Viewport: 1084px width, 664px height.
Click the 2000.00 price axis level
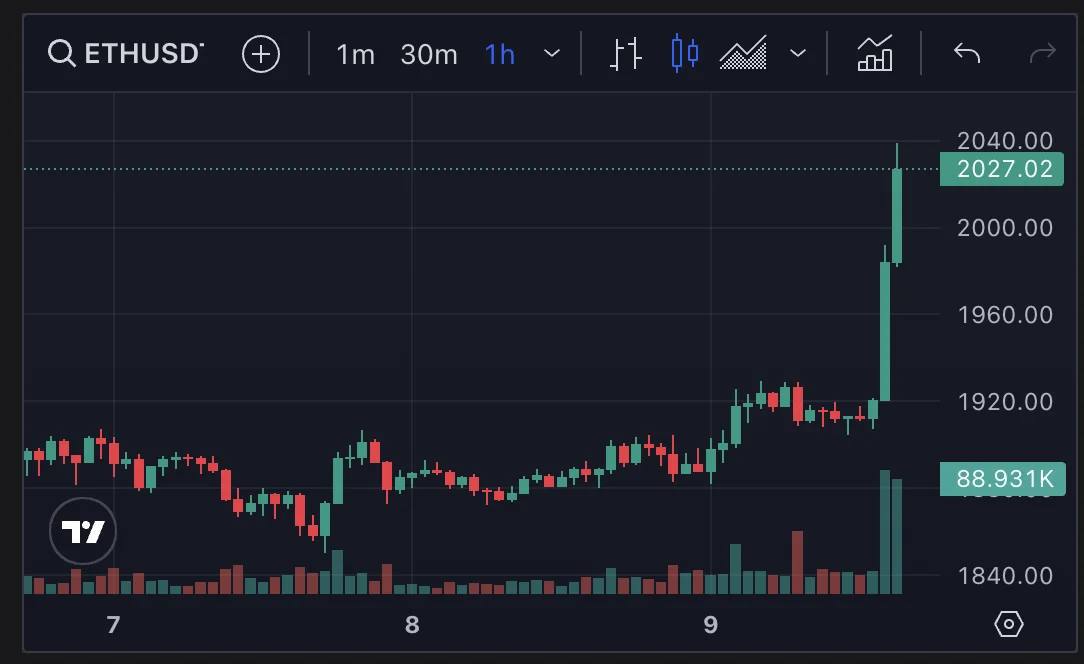click(1004, 228)
